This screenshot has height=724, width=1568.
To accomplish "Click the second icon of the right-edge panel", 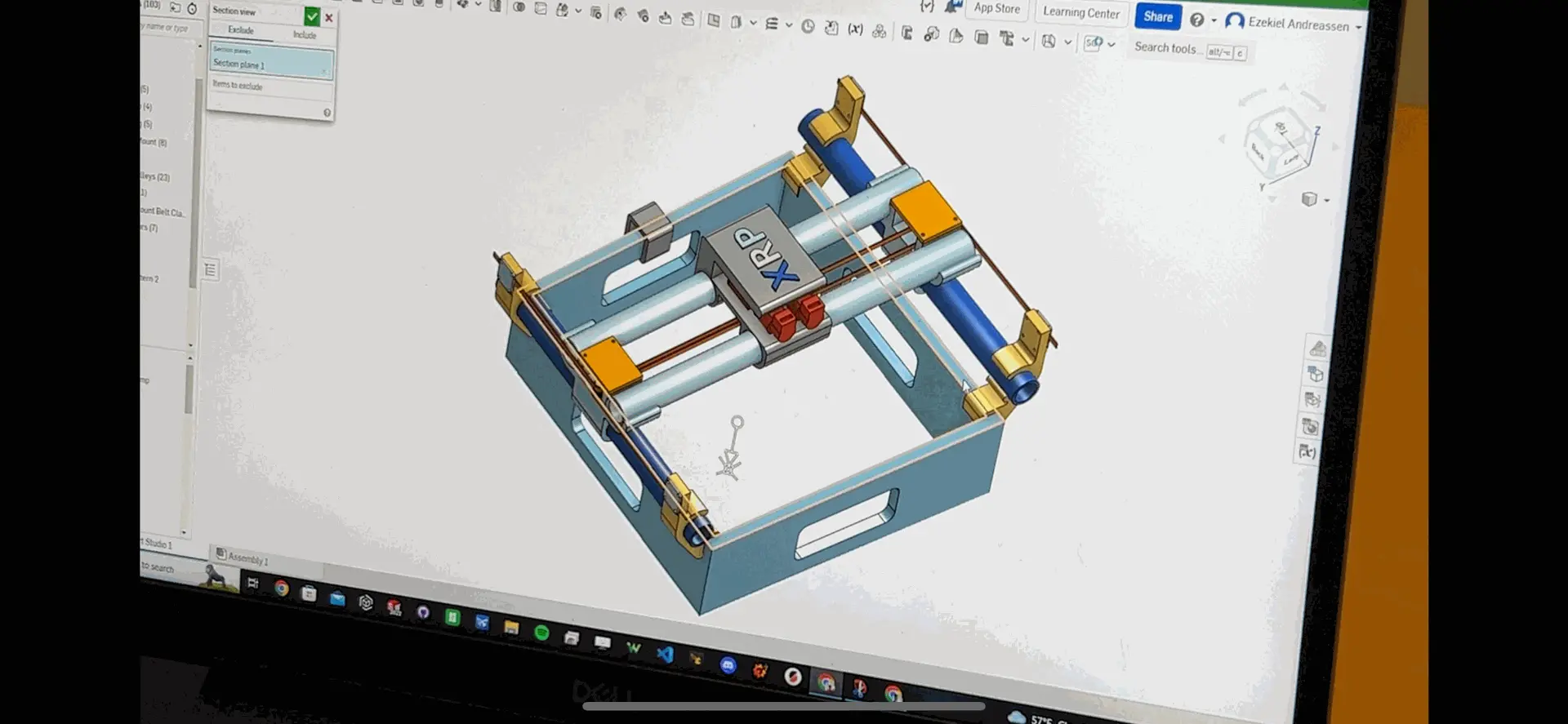I will pos(1315,375).
